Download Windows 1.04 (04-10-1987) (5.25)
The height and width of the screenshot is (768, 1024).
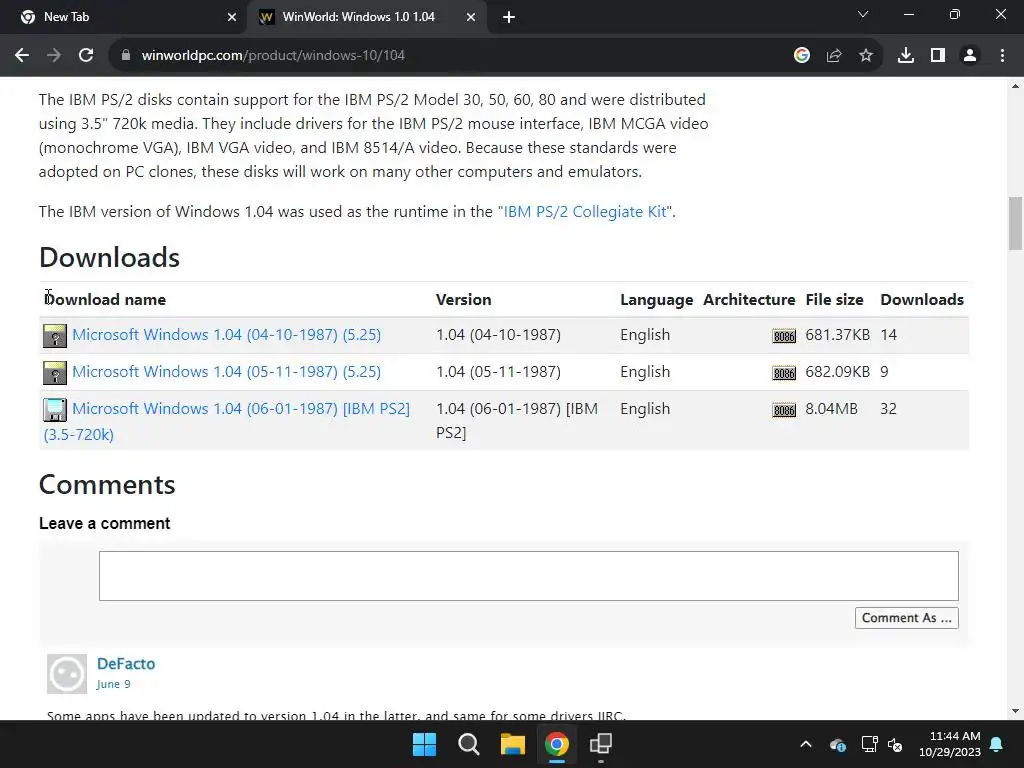tap(226, 334)
